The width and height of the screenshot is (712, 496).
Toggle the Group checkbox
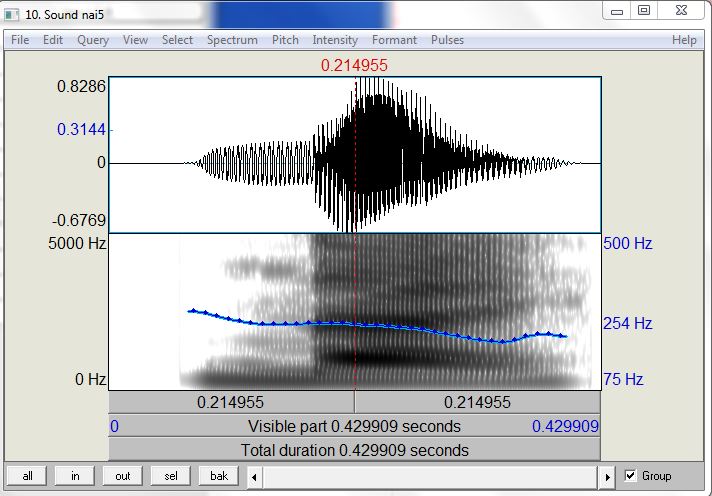point(630,476)
